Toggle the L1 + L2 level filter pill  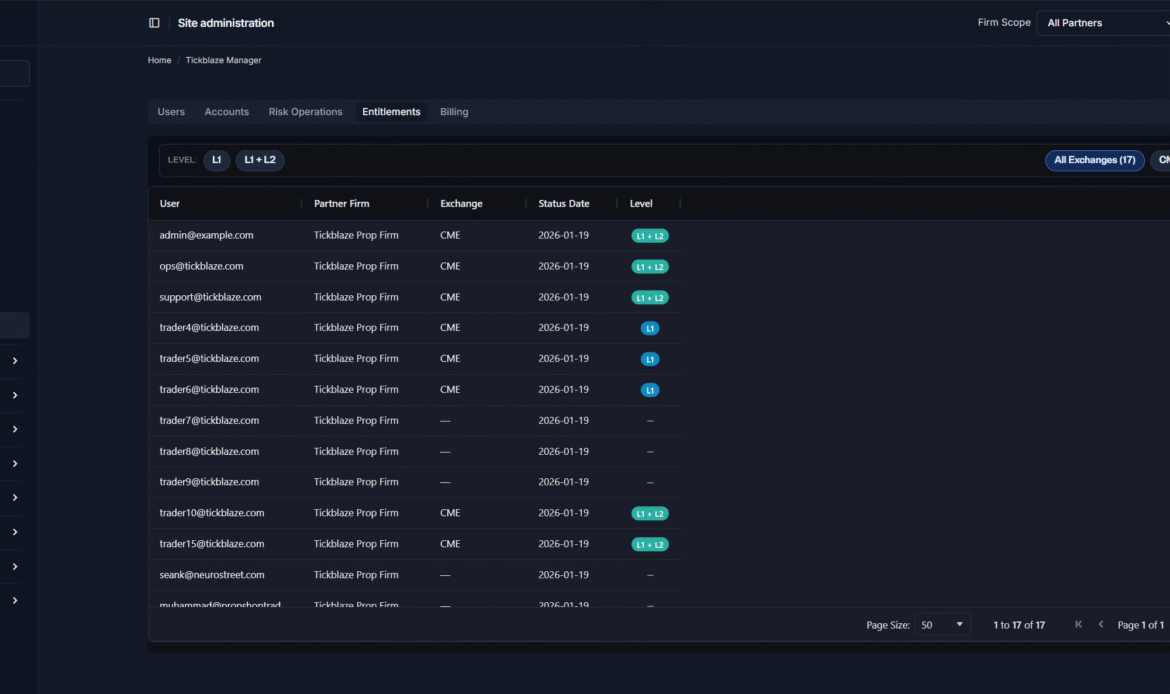pyautogui.click(x=260, y=160)
